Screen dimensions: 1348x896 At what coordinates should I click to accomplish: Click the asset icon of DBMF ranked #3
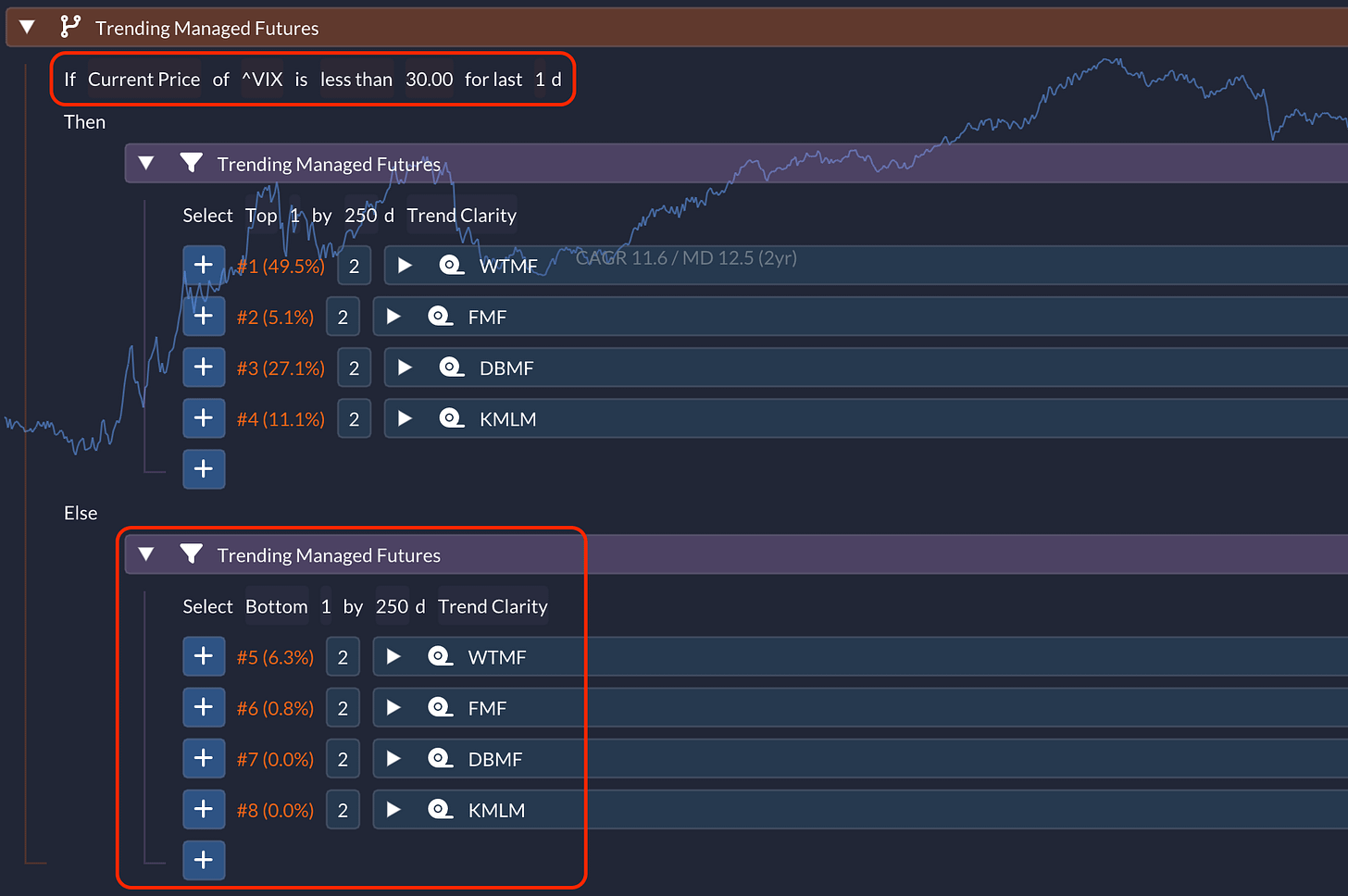451,367
